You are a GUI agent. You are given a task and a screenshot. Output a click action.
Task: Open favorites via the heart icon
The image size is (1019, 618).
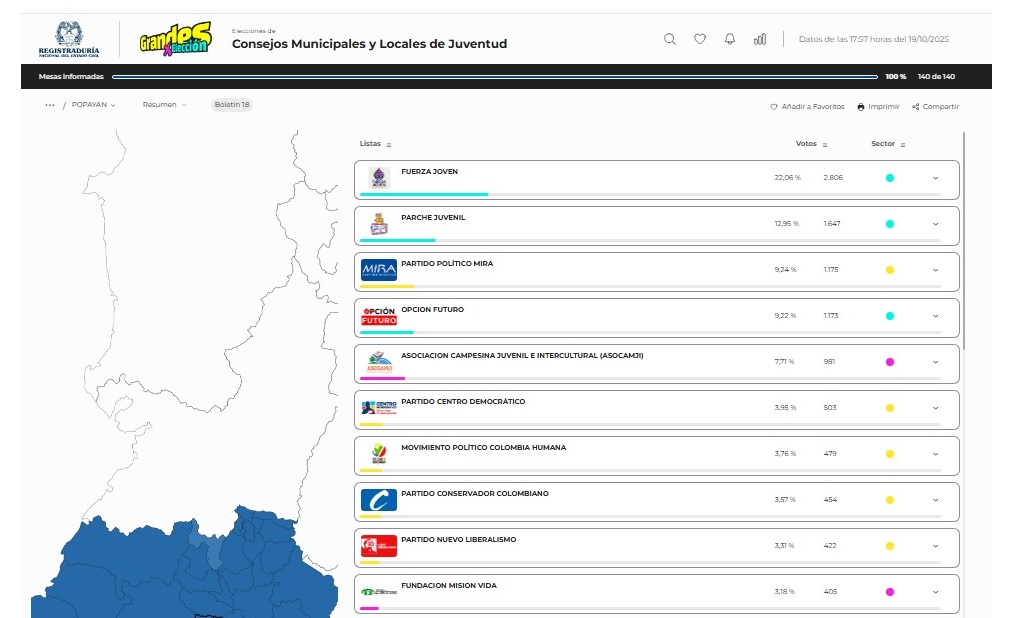(700, 39)
